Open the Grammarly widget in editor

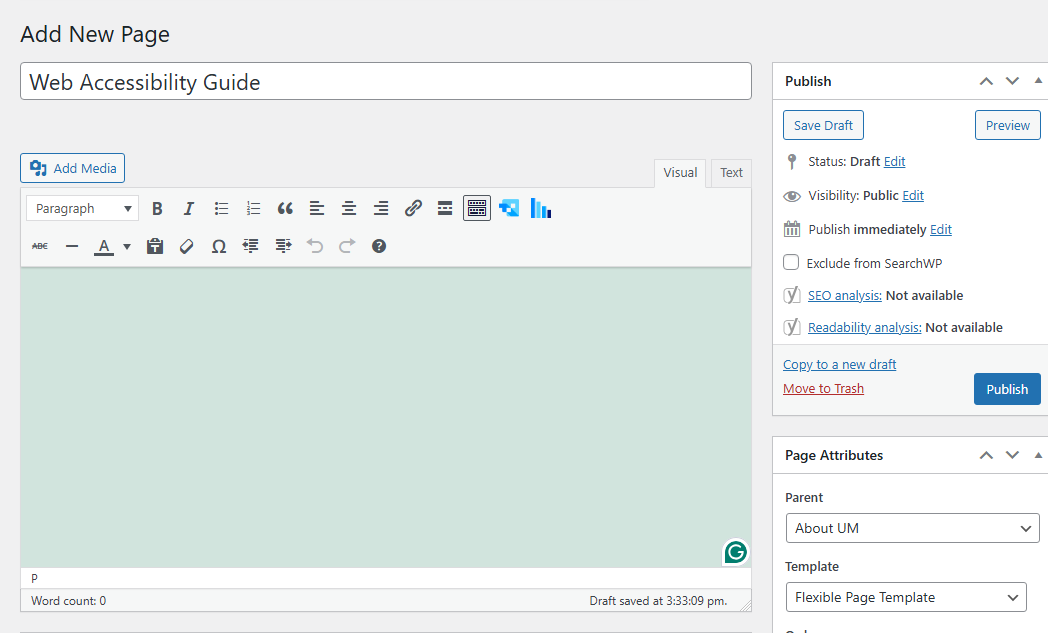[x=735, y=552]
